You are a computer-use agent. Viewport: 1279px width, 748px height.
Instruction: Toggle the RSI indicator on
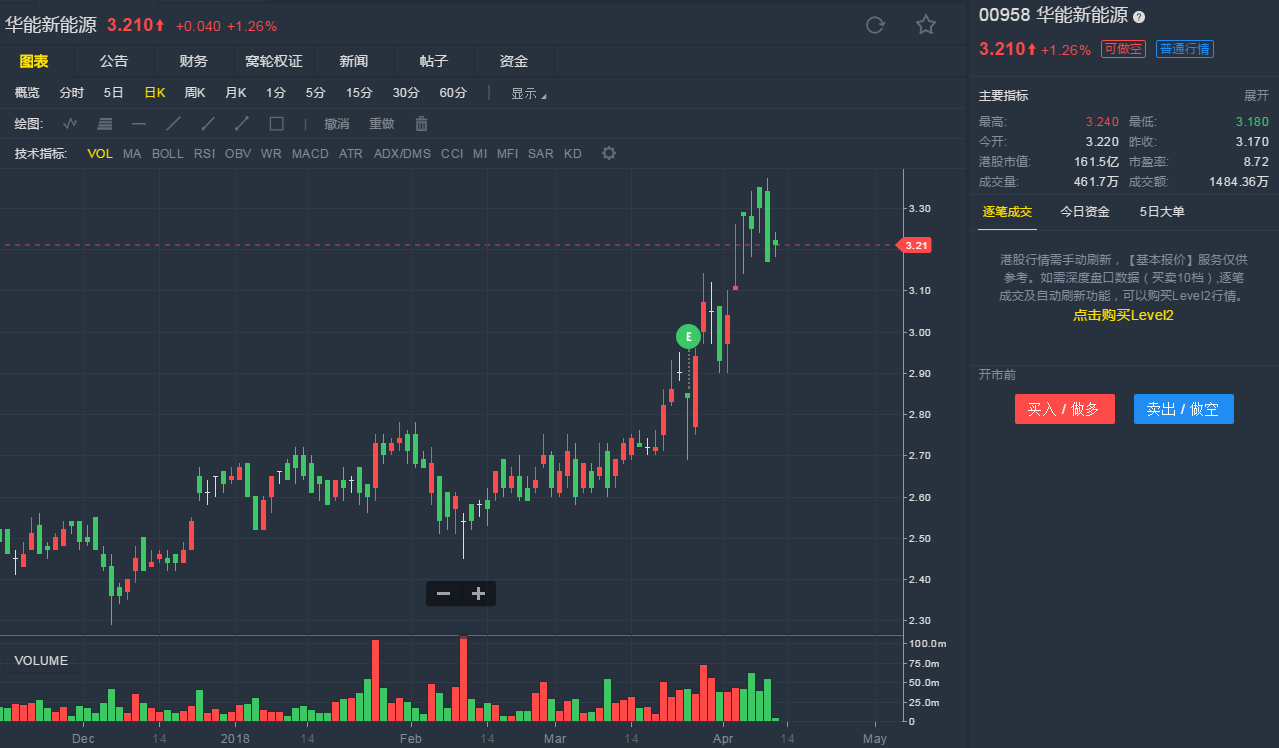click(x=204, y=153)
